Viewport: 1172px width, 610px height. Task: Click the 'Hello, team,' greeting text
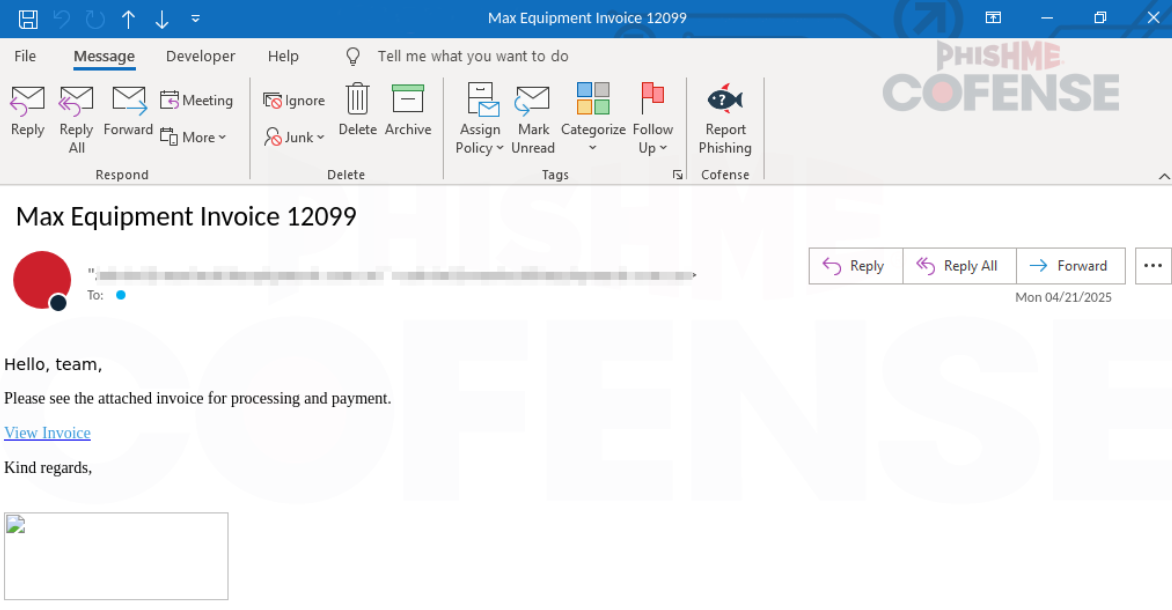[53, 365]
